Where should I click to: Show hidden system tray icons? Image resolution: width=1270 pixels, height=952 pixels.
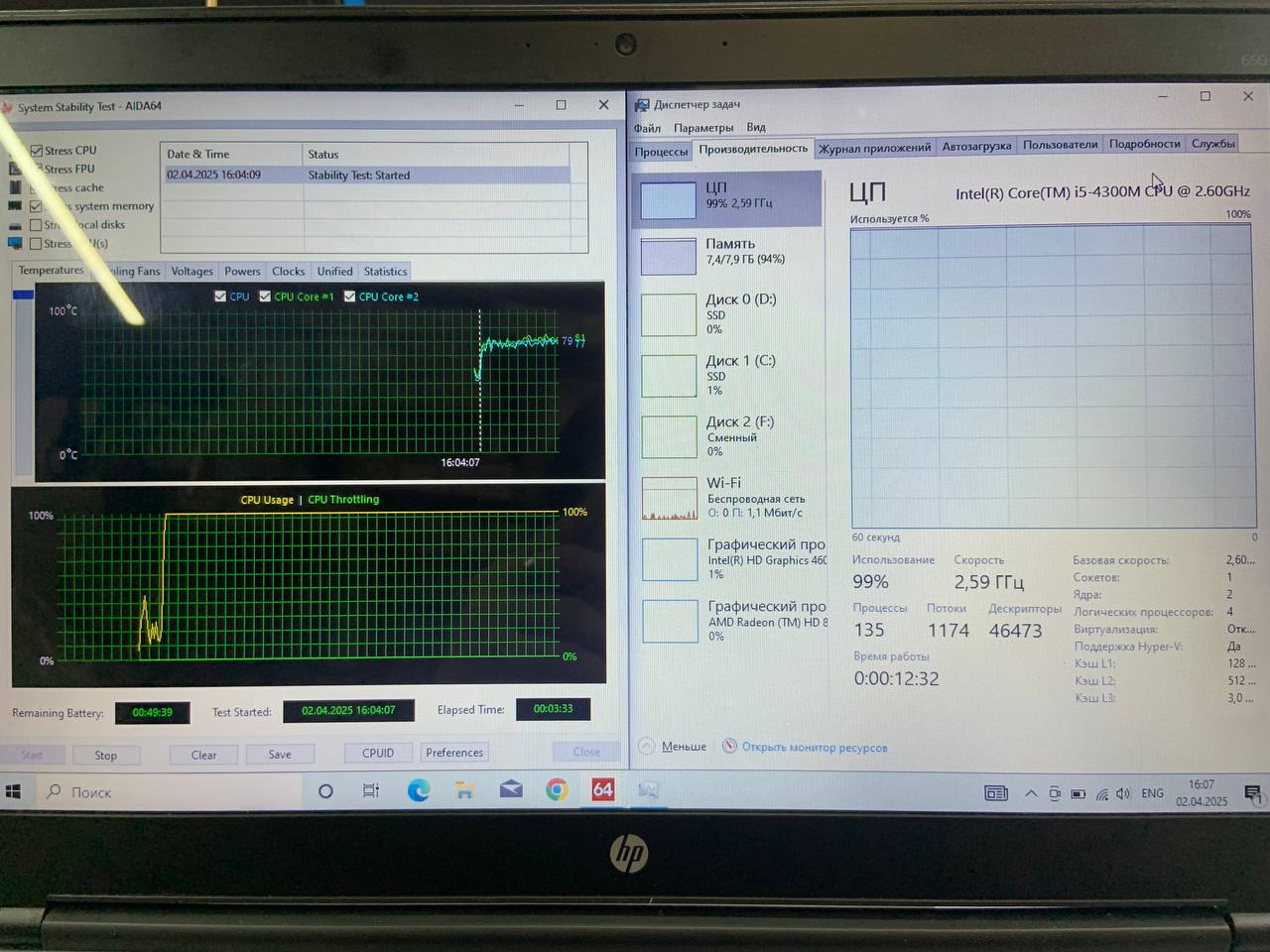click(x=1031, y=793)
